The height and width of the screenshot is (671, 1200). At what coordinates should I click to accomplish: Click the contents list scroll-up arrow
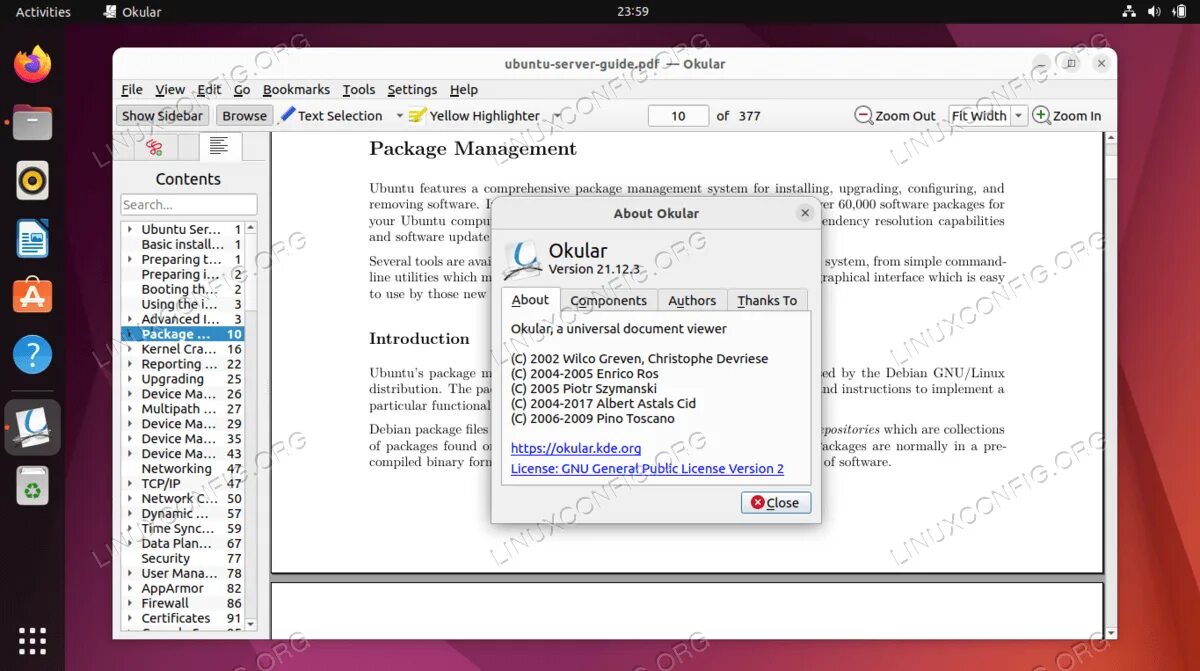[251, 228]
